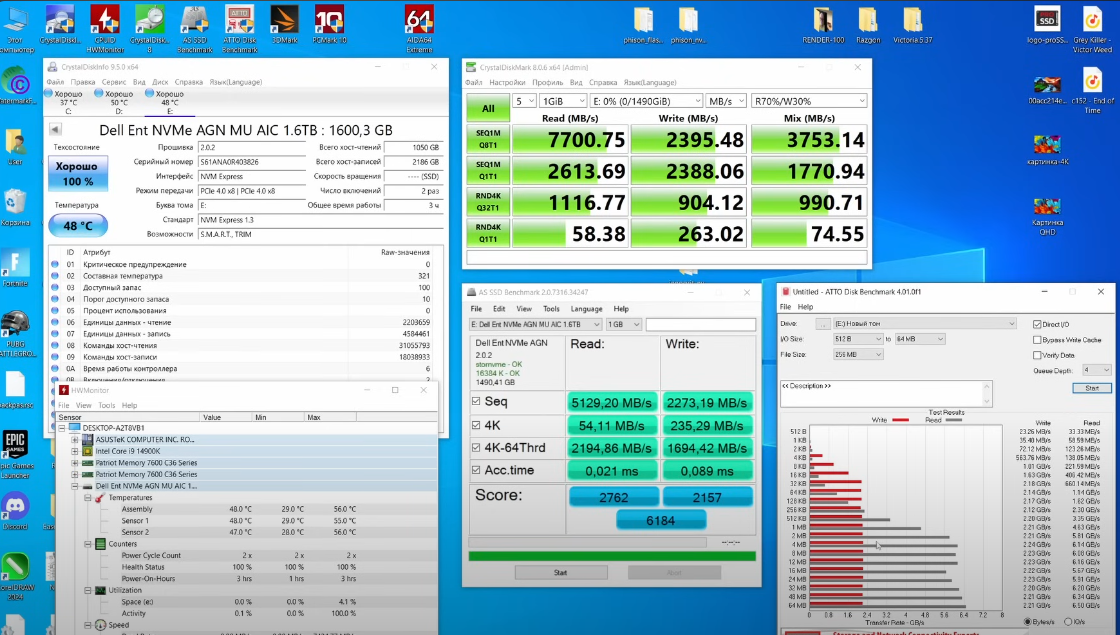Run the RND4K Q32T1 test button
The image size is (1120, 635).
[488, 202]
